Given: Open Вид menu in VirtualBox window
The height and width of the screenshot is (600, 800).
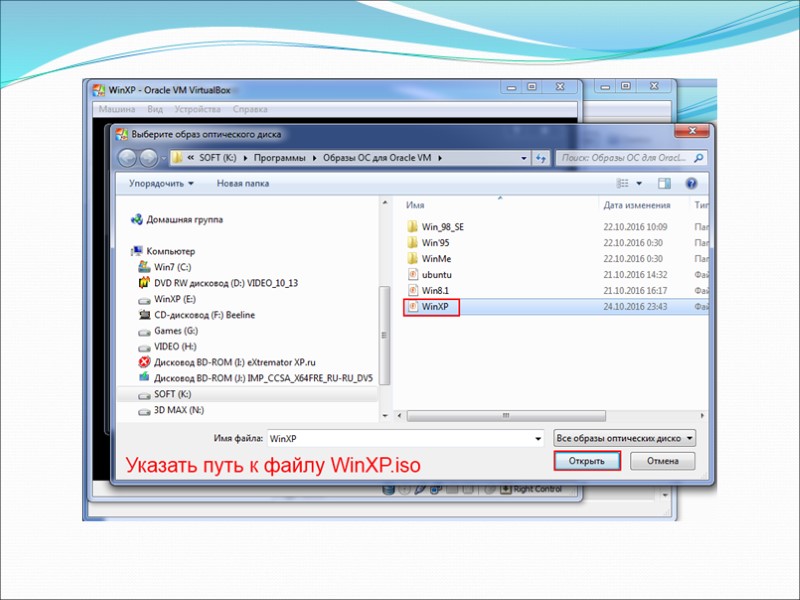Looking at the screenshot, I should 155,109.
